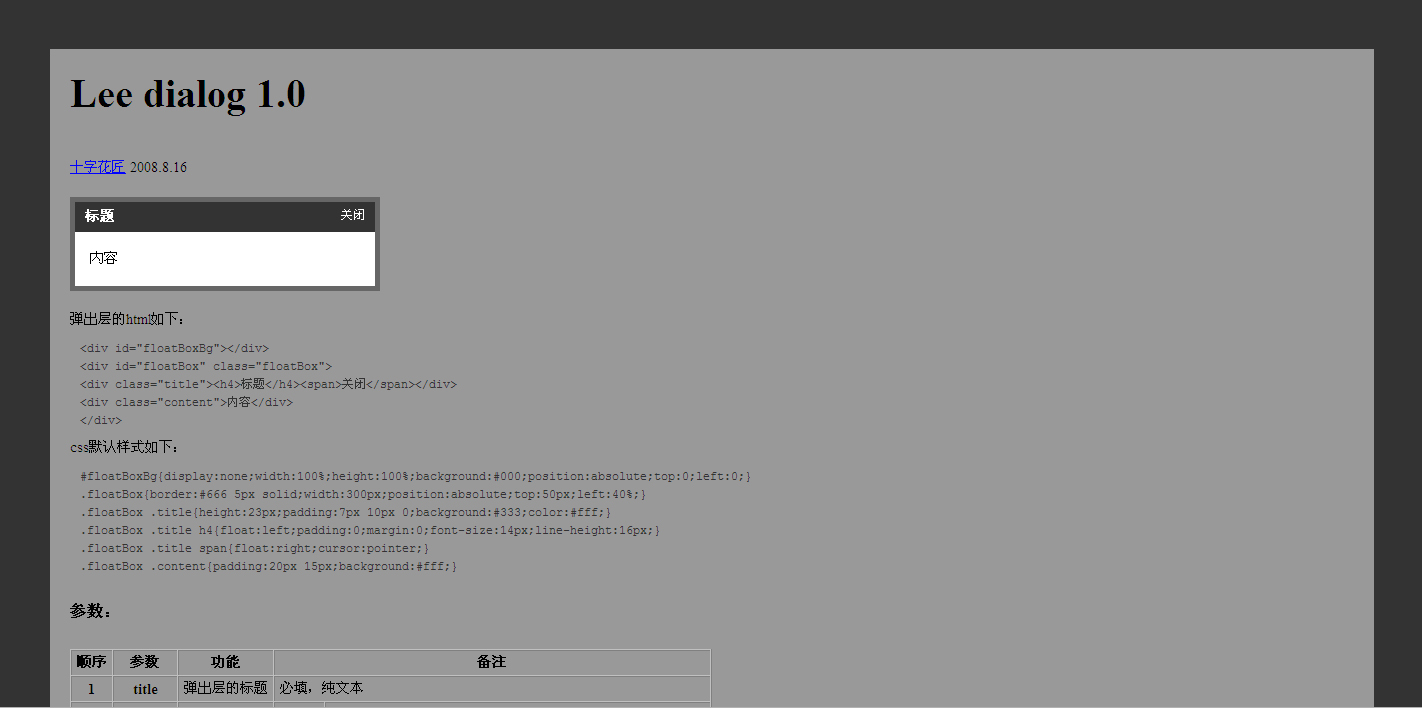1422x708 pixels.
Task: Click the 弹出层的html如下 paragraph
Action: pyautogui.click(x=127, y=319)
